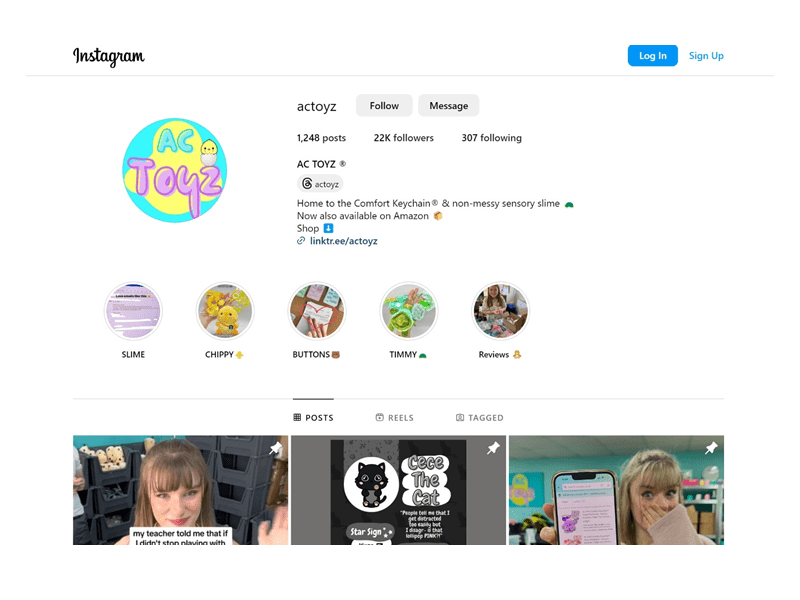The height and width of the screenshot is (600, 800).
Task: Select the Posts tab
Action: (x=313, y=417)
